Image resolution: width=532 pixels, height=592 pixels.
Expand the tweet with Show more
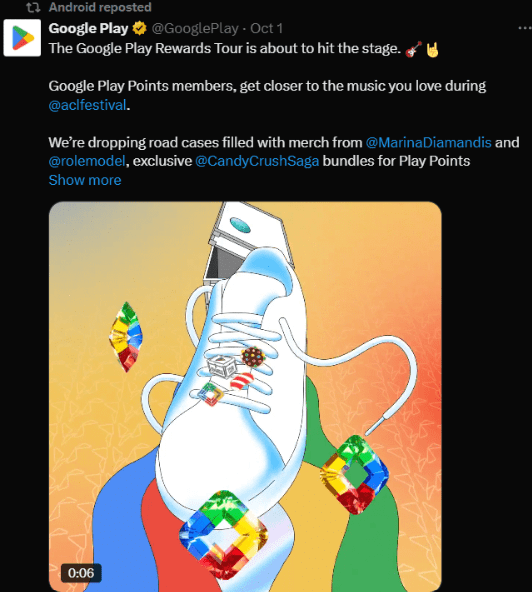click(85, 180)
